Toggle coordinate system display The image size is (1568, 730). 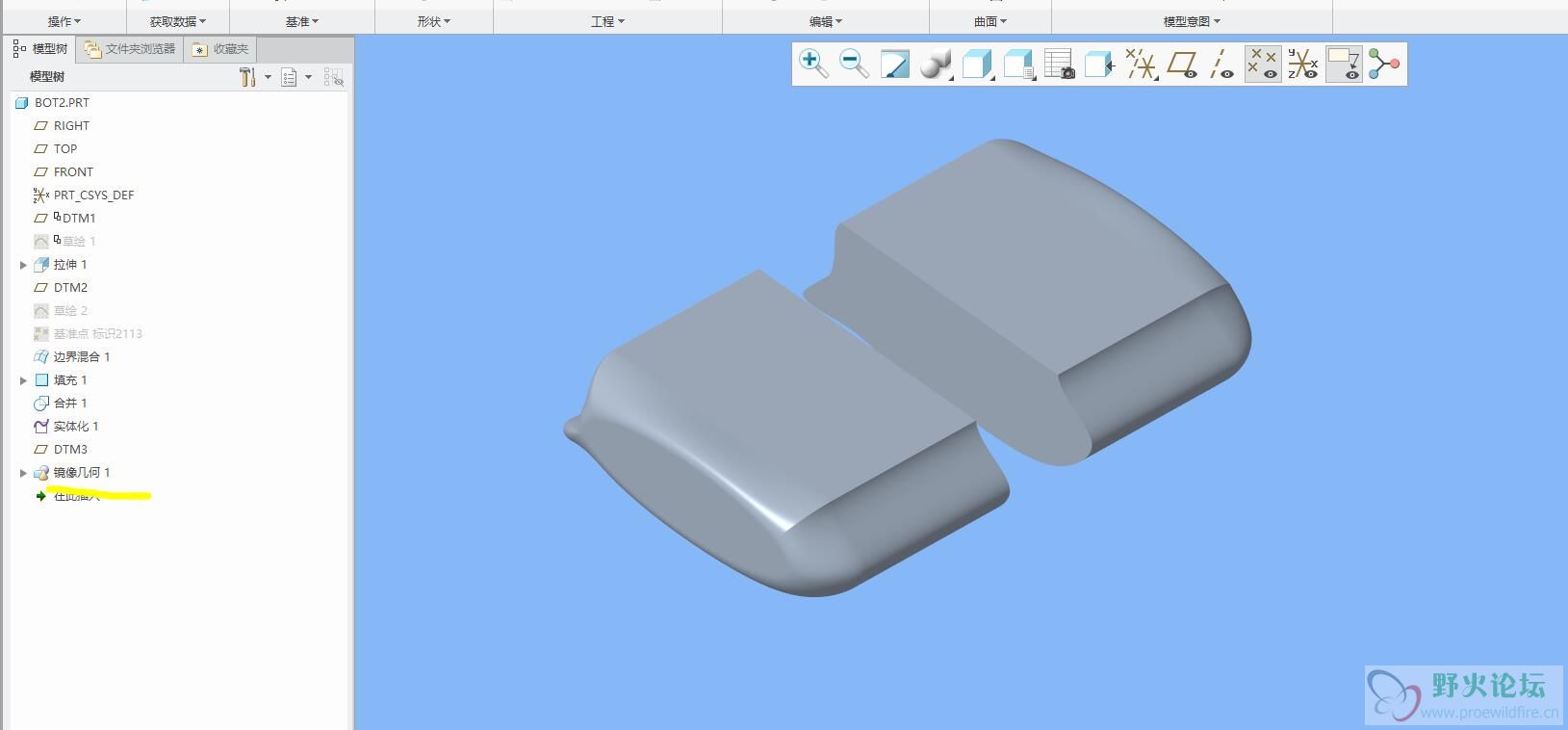[x=1303, y=65]
